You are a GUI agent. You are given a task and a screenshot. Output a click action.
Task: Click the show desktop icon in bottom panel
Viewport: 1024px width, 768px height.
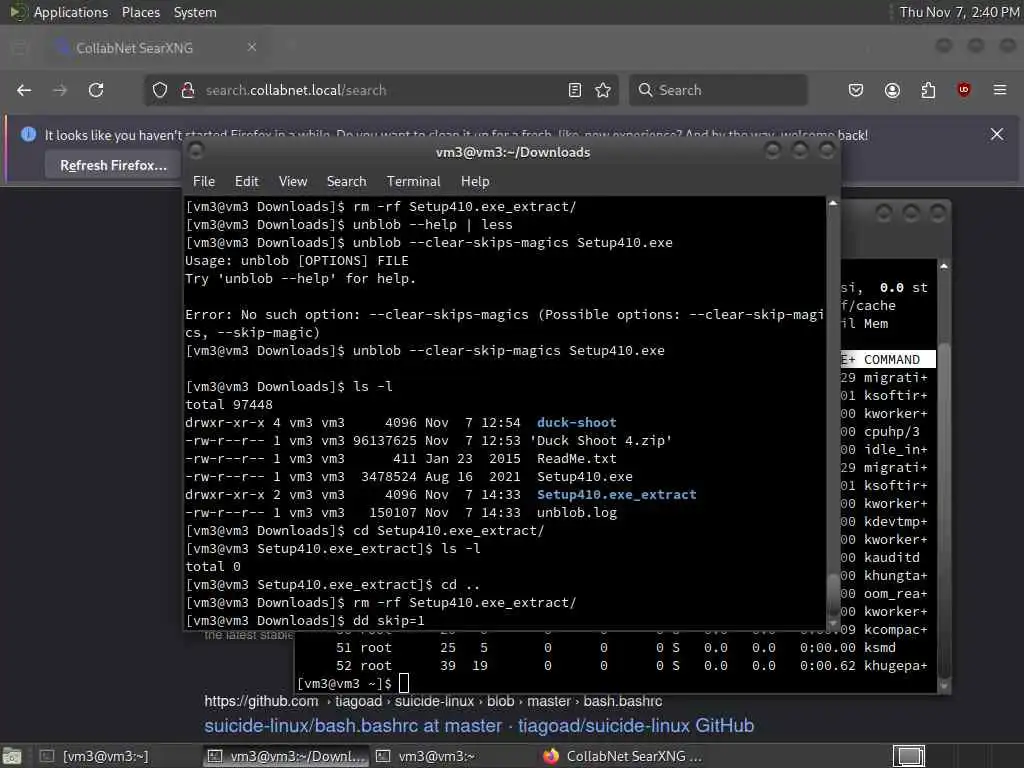pos(12,756)
